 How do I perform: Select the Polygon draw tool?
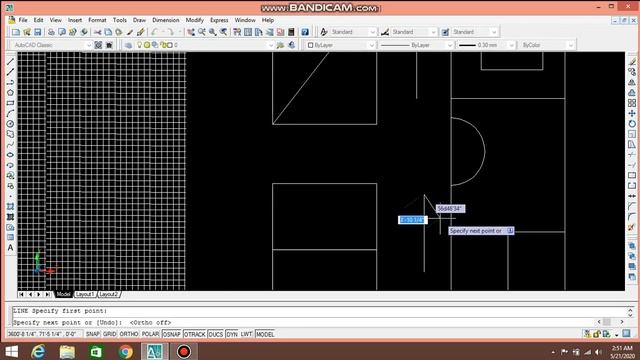(11, 93)
